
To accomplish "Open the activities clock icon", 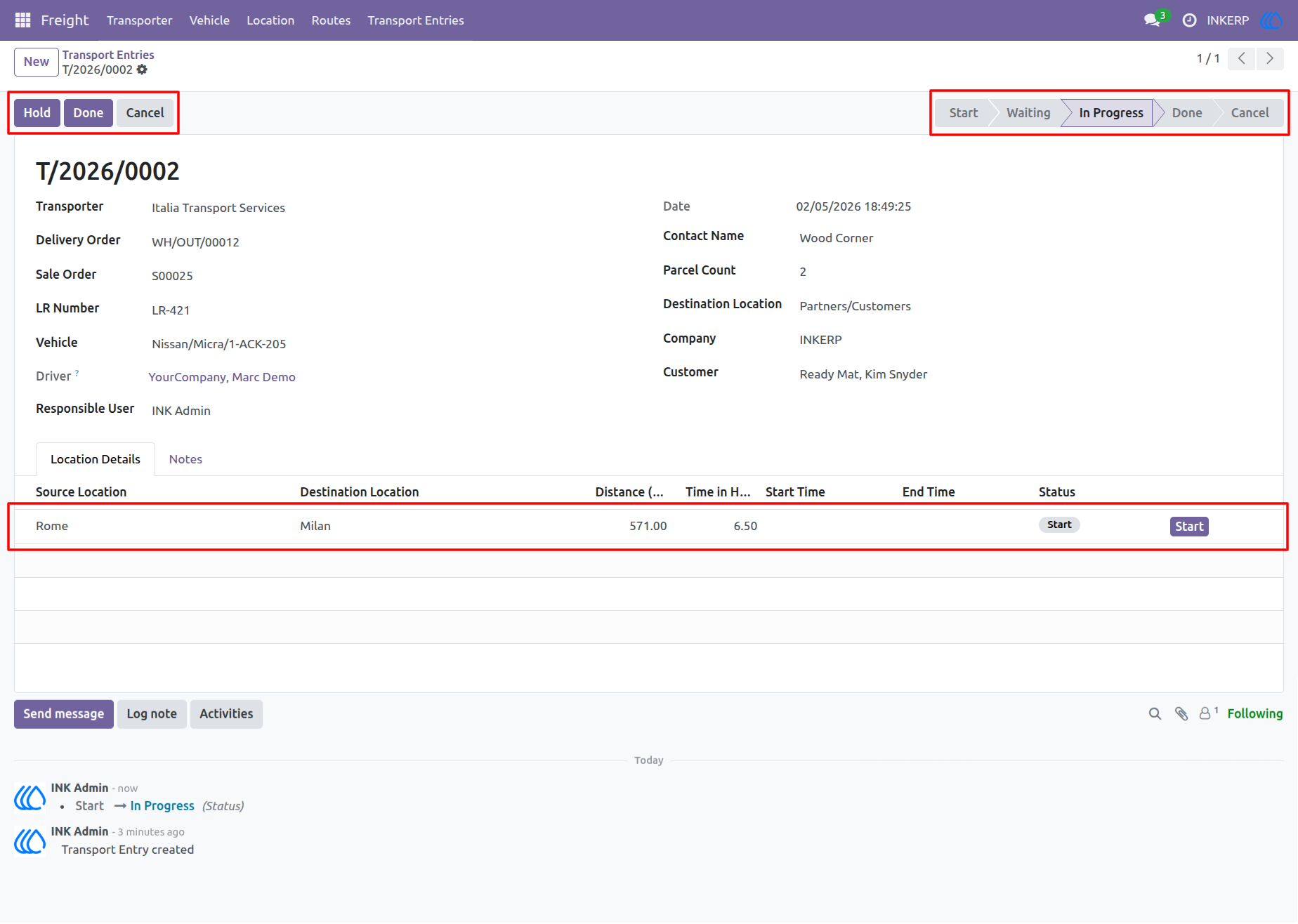I will [1189, 20].
